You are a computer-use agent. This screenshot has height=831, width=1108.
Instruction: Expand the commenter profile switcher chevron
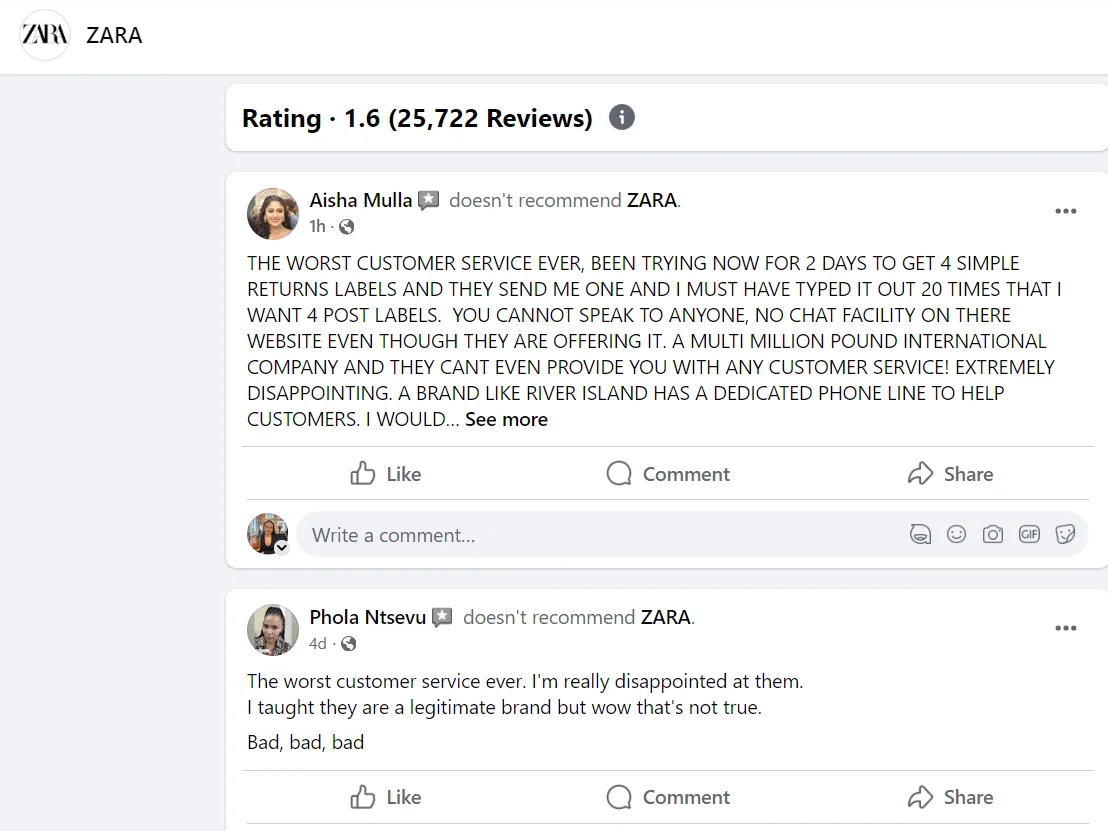click(x=281, y=547)
